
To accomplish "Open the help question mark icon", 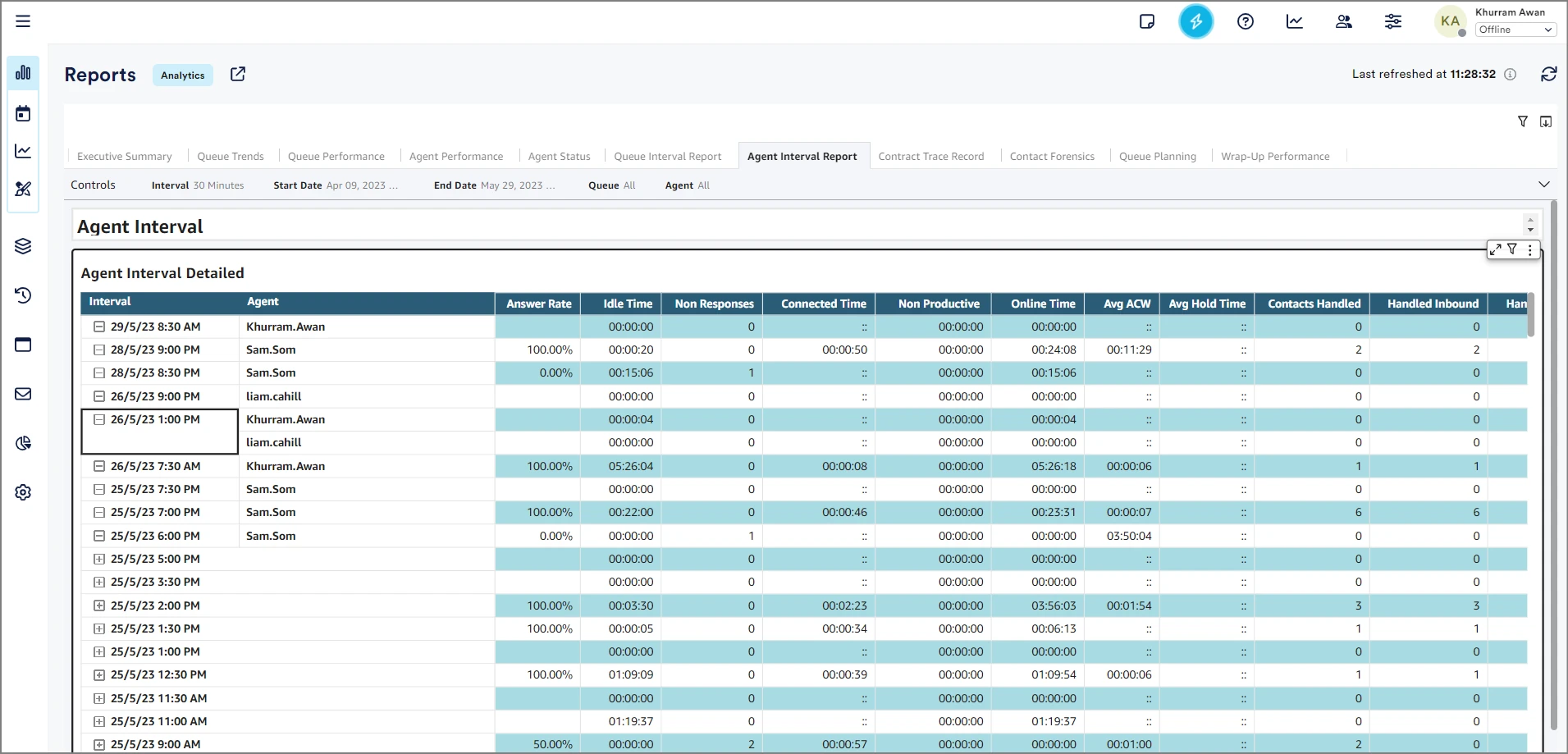I will pyautogui.click(x=1245, y=22).
